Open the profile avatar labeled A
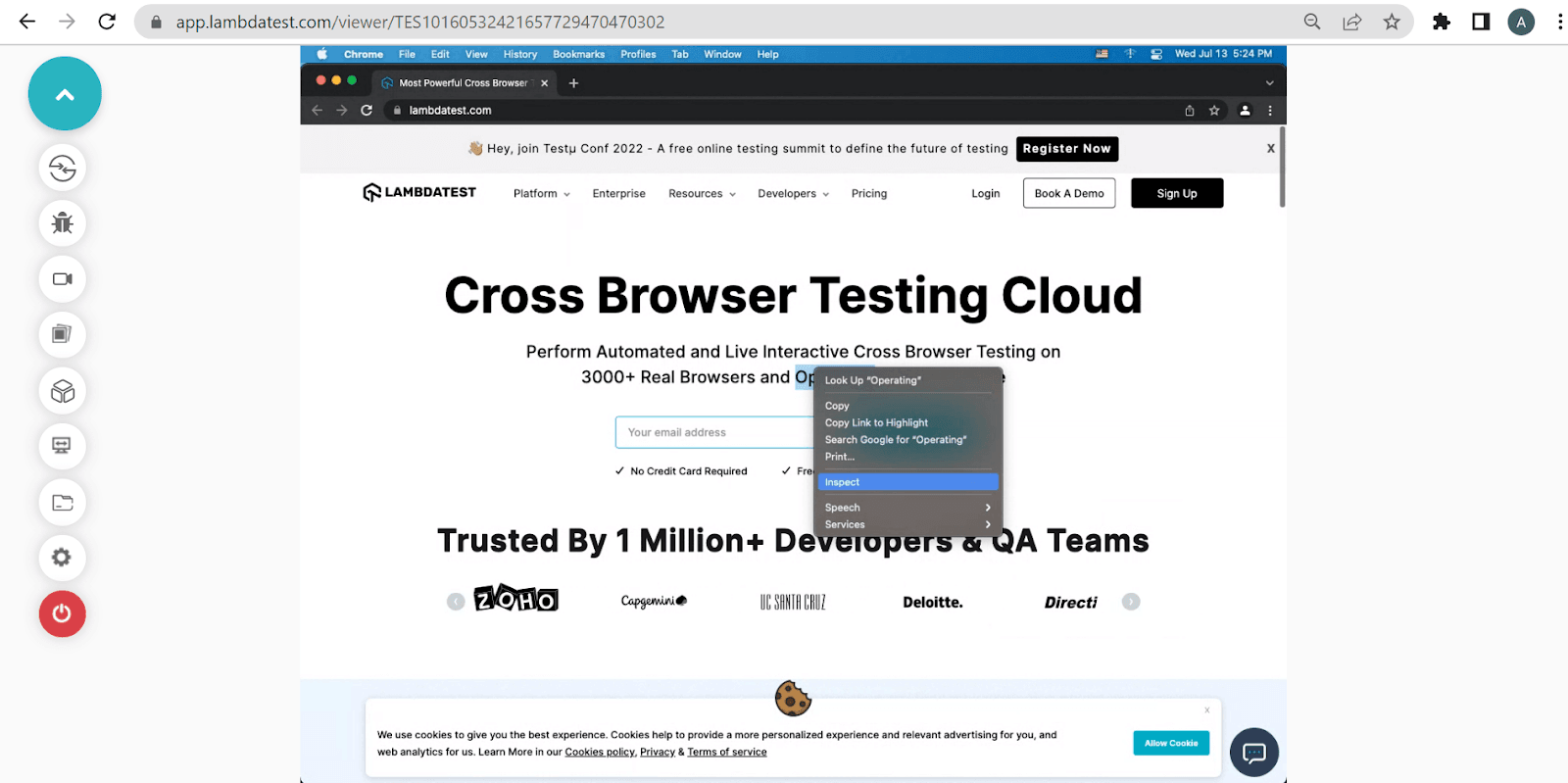Viewport: 1568px width, 783px height. [1521, 22]
